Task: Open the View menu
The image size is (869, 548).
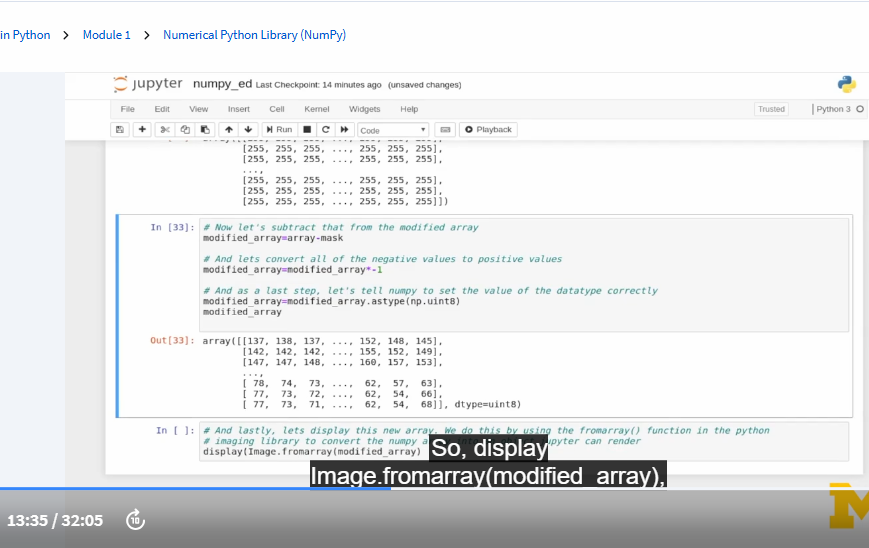Action: click(198, 109)
